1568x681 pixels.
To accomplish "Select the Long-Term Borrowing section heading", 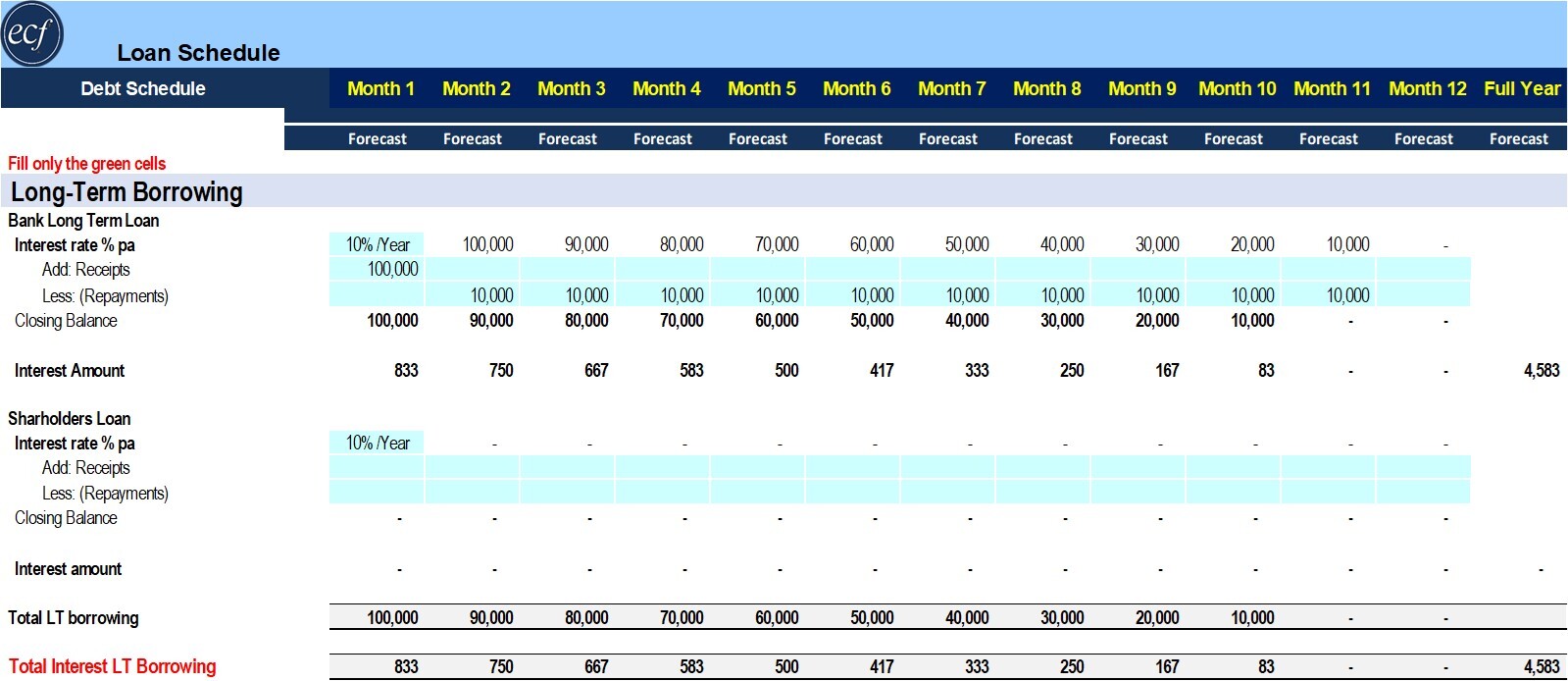I will pyautogui.click(x=126, y=192).
